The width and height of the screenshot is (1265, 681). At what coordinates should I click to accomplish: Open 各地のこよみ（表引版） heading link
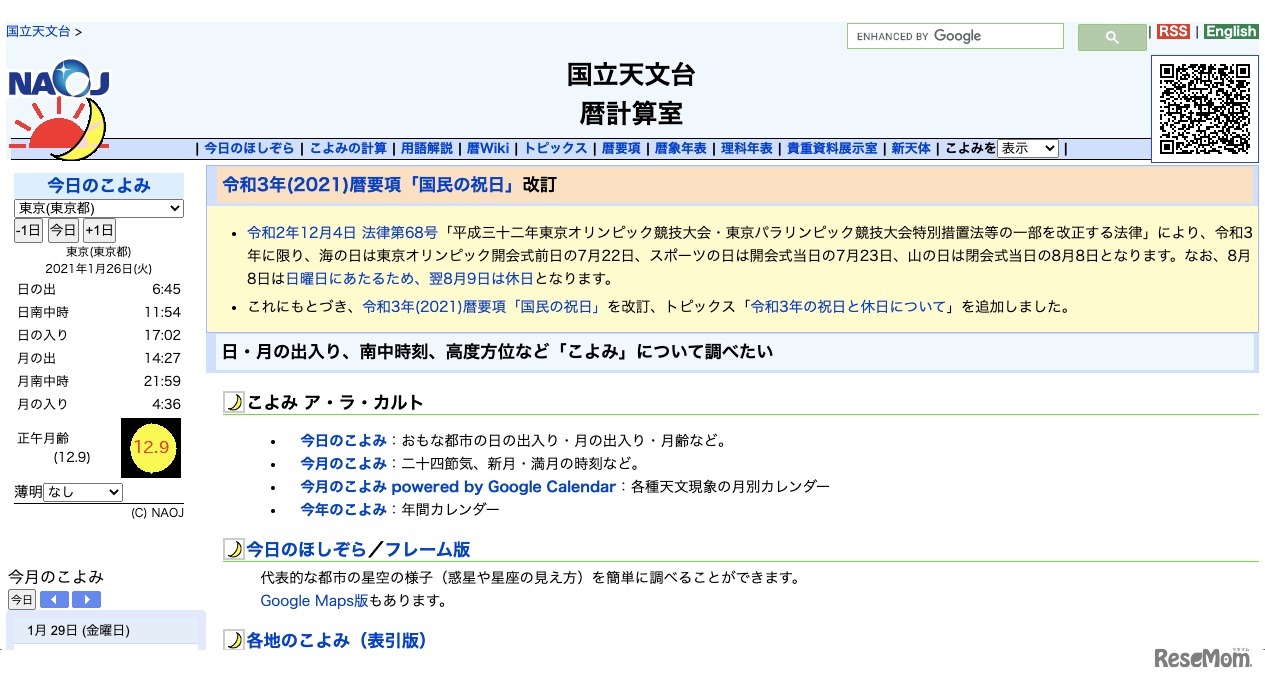coord(336,640)
